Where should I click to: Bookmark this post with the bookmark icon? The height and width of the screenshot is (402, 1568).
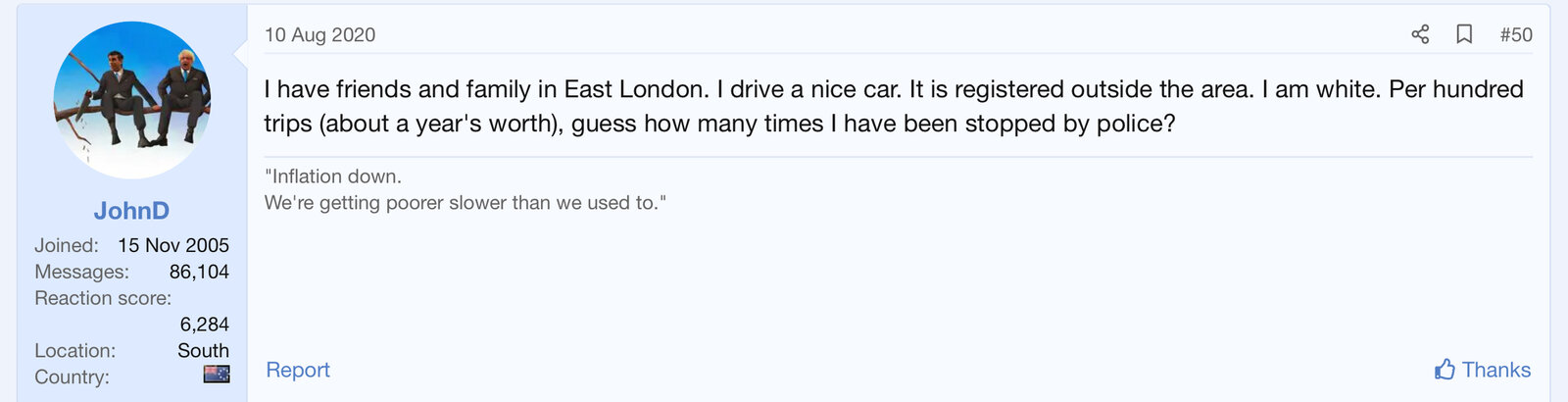pyautogui.click(x=1464, y=35)
